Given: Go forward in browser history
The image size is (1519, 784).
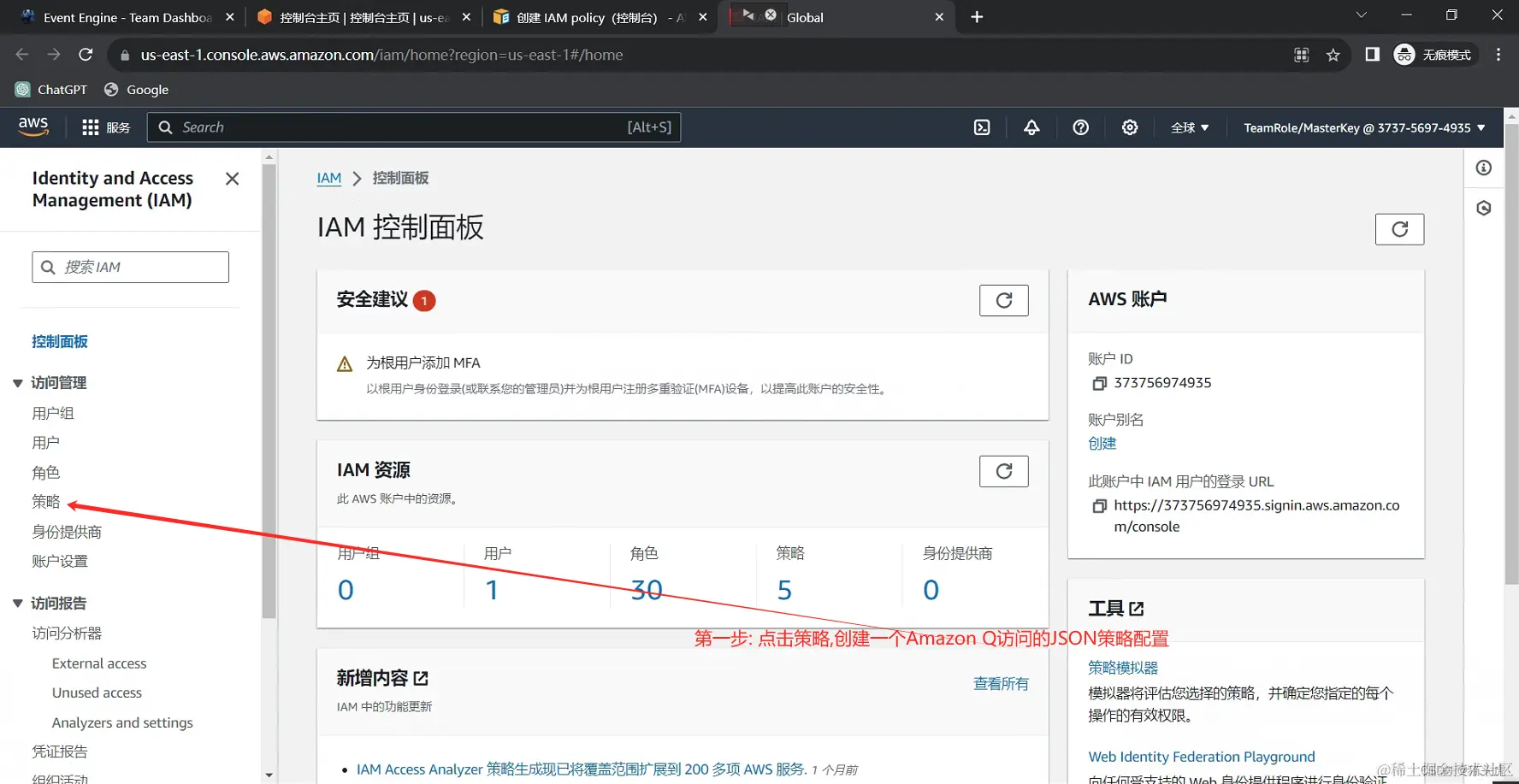Looking at the screenshot, I should pos(54,55).
